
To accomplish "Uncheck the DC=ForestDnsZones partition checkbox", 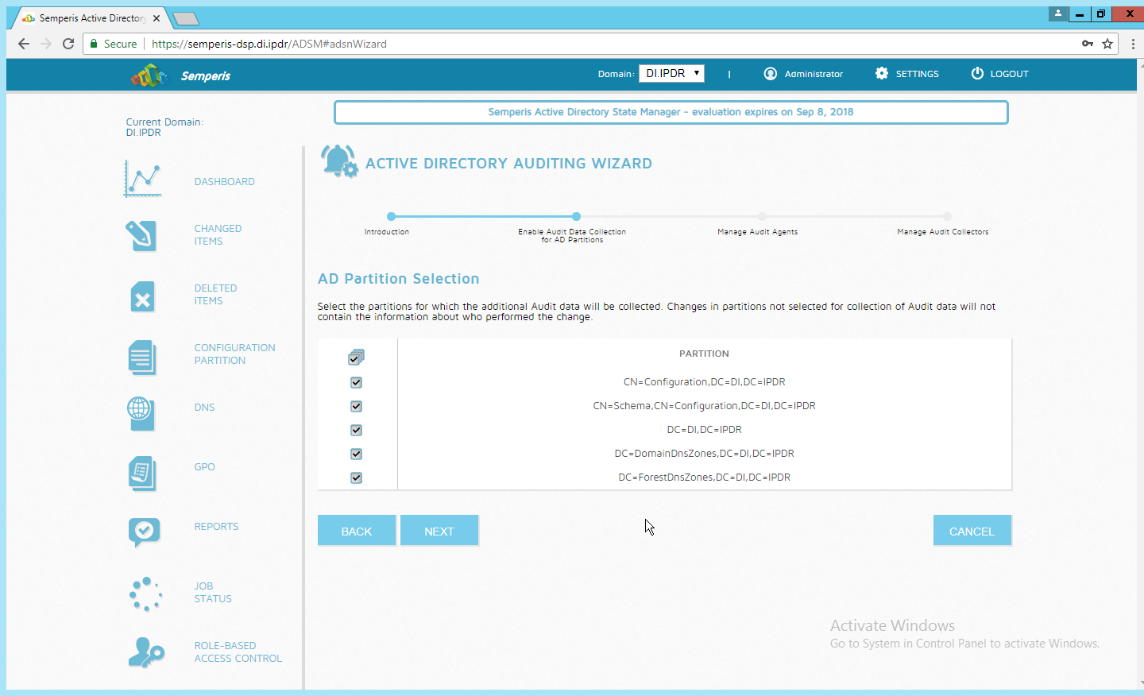I will point(356,478).
